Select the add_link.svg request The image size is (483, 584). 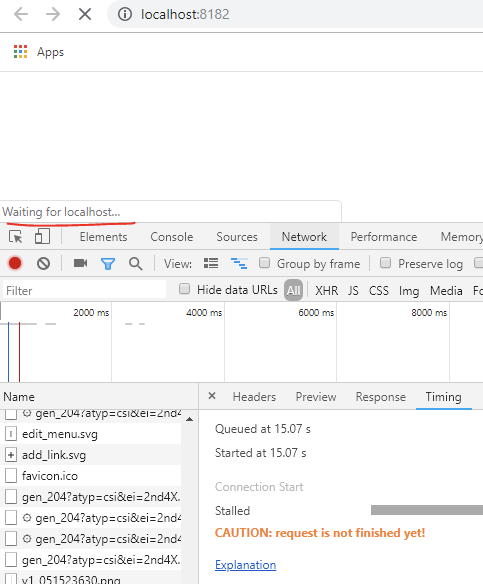pyautogui.click(x=90, y=455)
